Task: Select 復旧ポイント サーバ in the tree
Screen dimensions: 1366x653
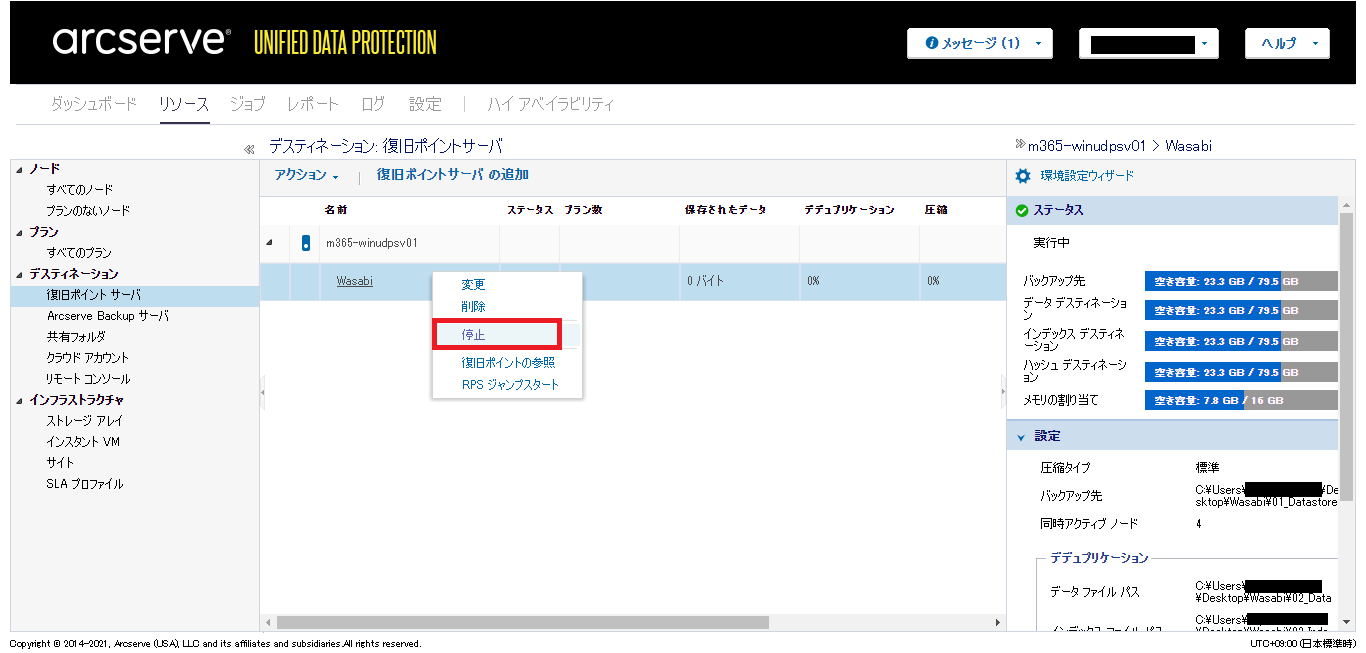Action: (93, 295)
